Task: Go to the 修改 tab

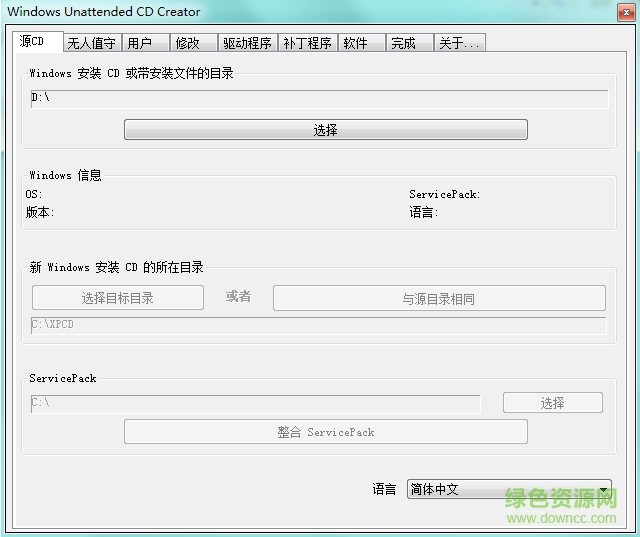Action: [194, 42]
